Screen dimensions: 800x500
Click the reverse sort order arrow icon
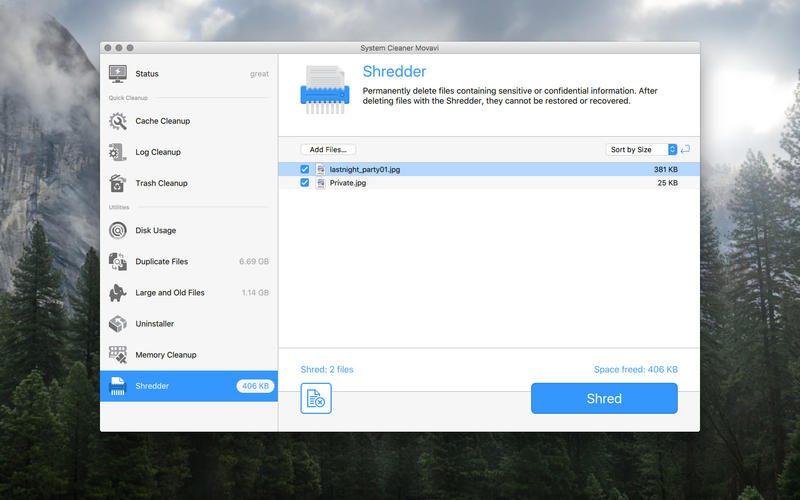(x=685, y=149)
